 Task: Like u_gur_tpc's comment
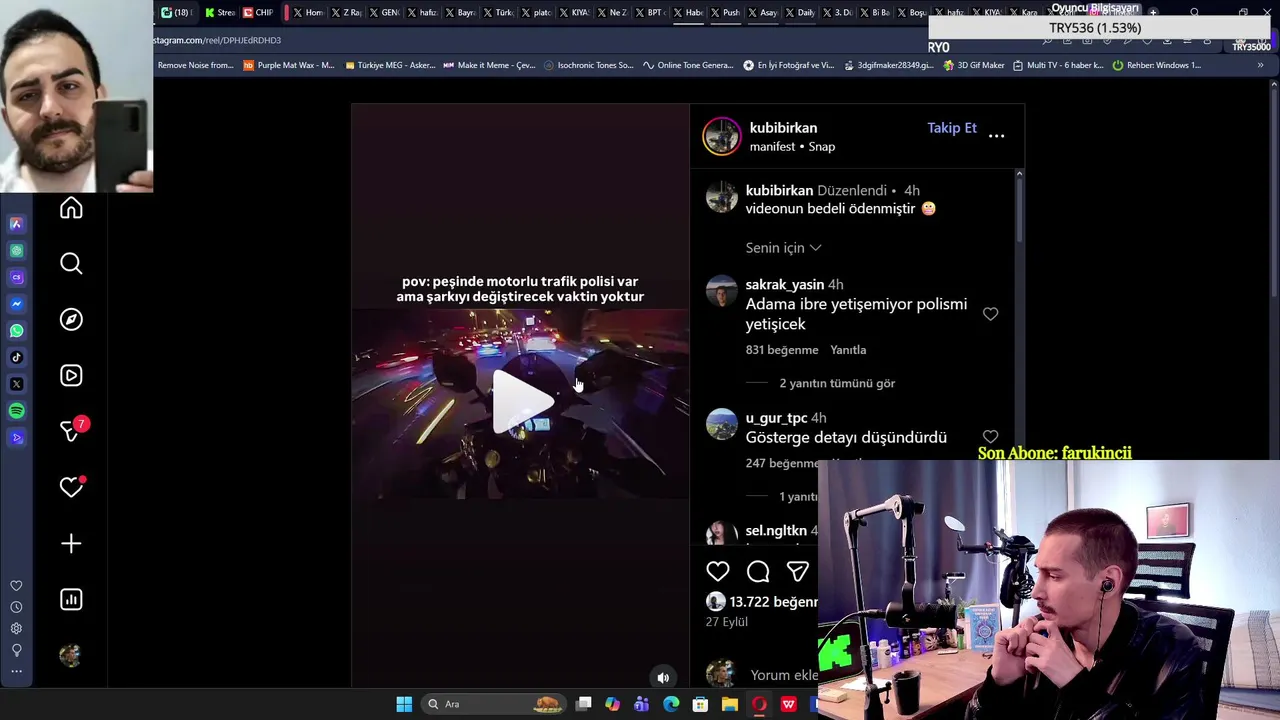(990, 437)
